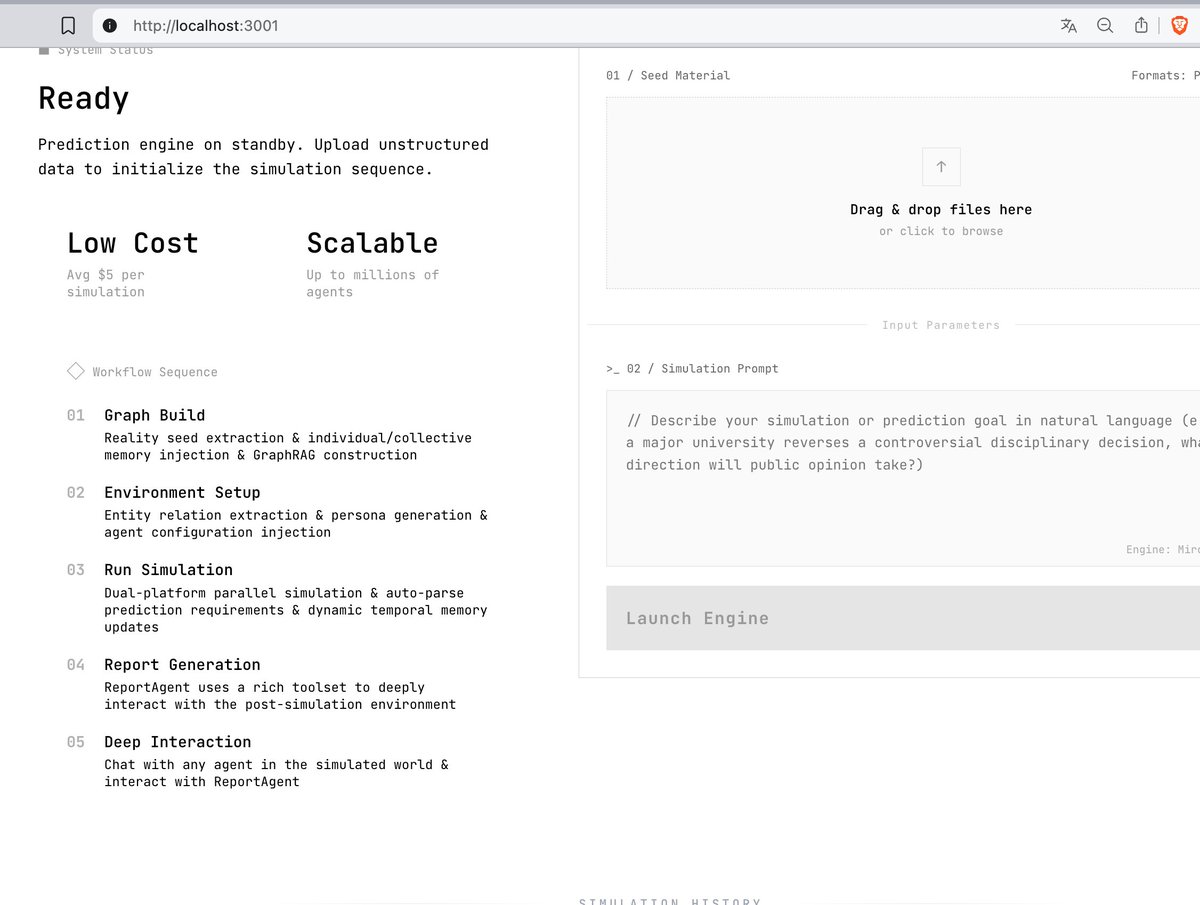This screenshot has width=1200, height=905.
Task: Click the 'SIMULATION HISTORY' heading
Action: coord(670,901)
